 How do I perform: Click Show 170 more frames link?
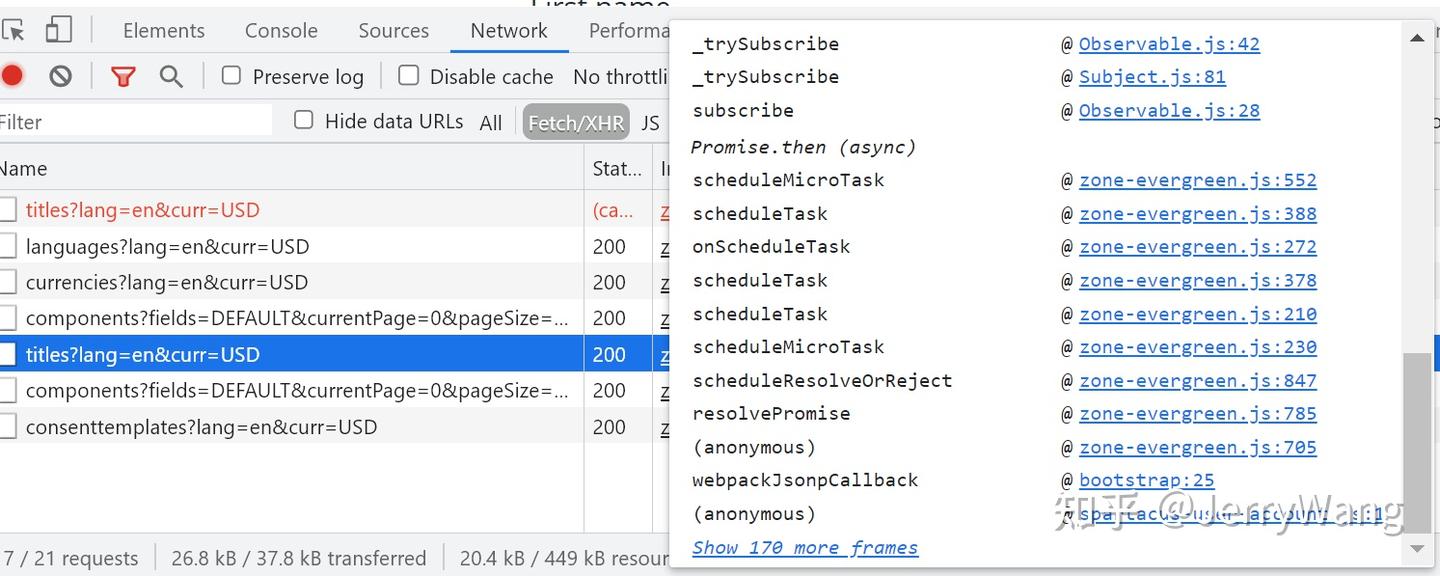[x=805, y=548]
